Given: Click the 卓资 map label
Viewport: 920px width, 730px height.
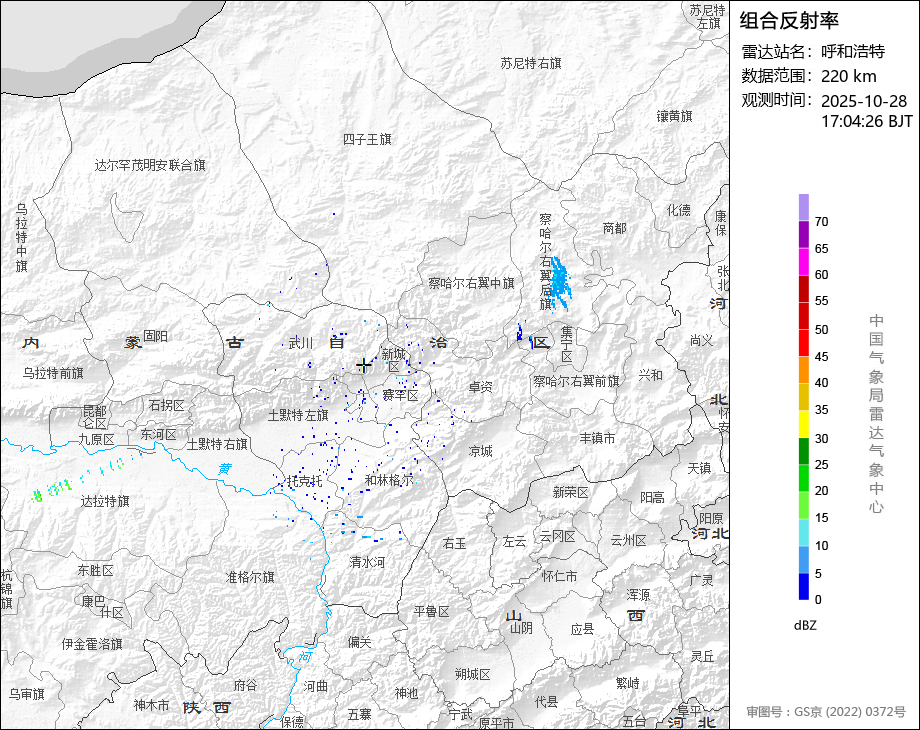Looking at the screenshot, I should pyautogui.click(x=481, y=387).
